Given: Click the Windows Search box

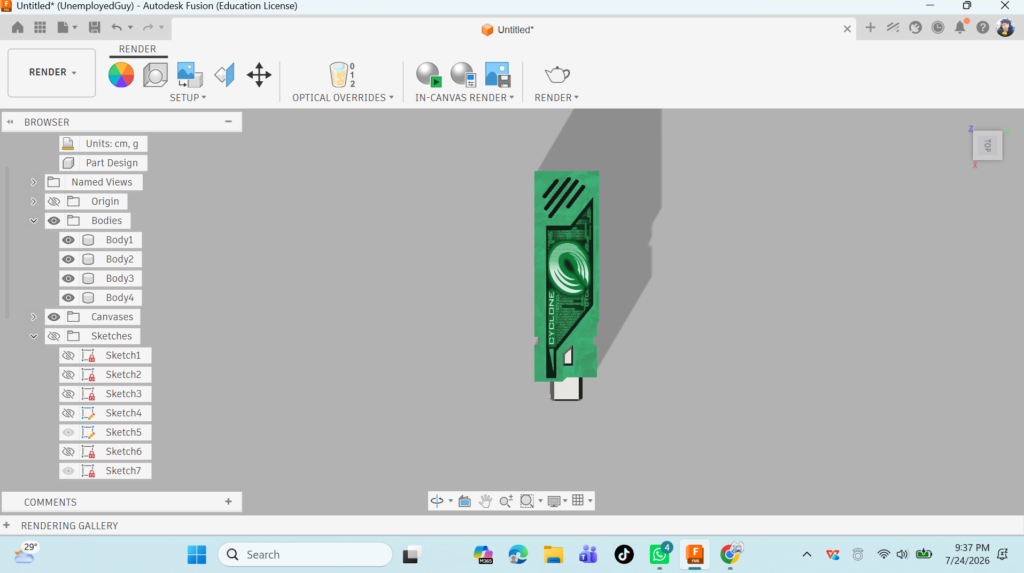Looking at the screenshot, I should [305, 555].
